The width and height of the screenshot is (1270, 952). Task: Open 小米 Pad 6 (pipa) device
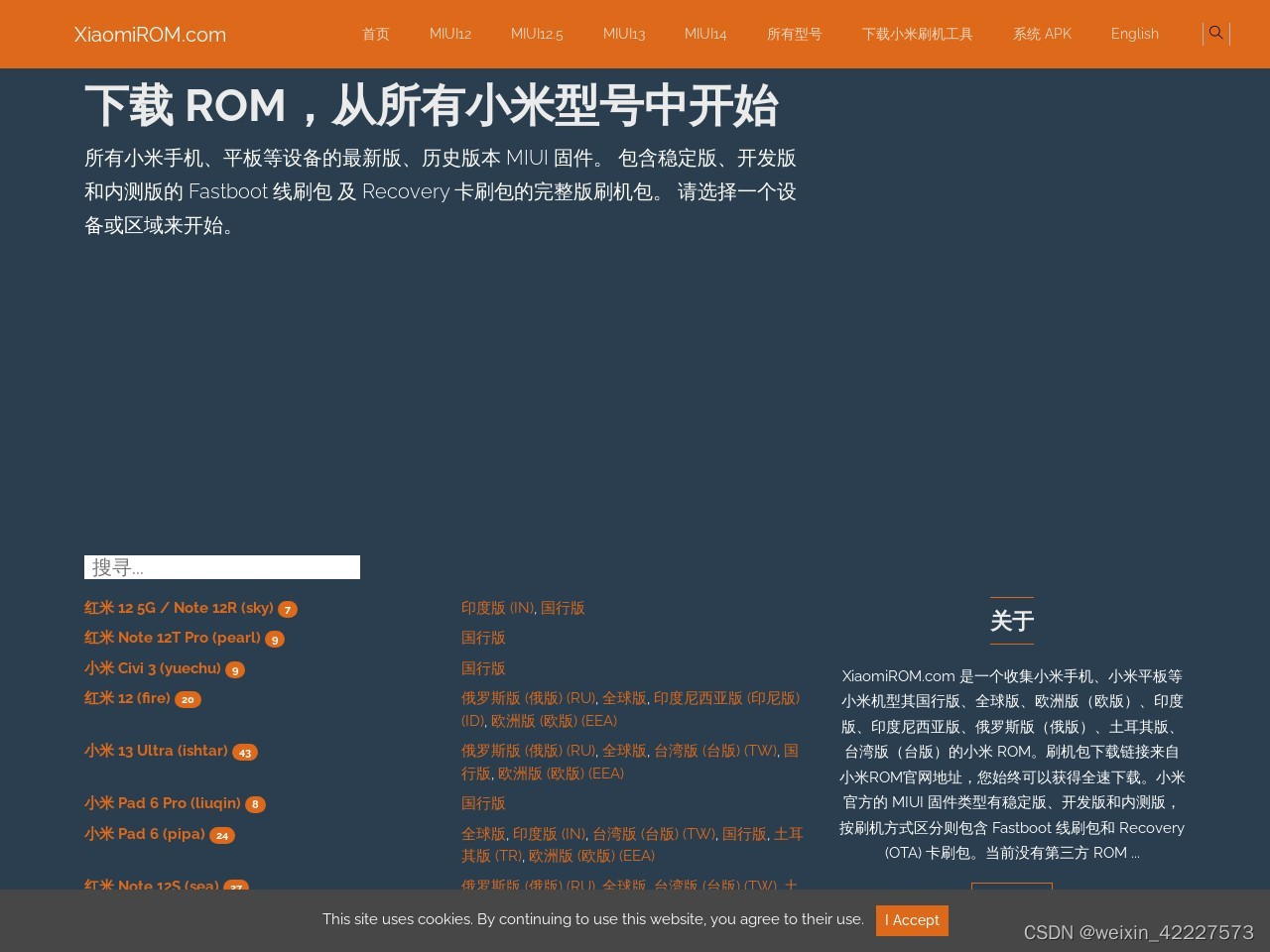(145, 834)
